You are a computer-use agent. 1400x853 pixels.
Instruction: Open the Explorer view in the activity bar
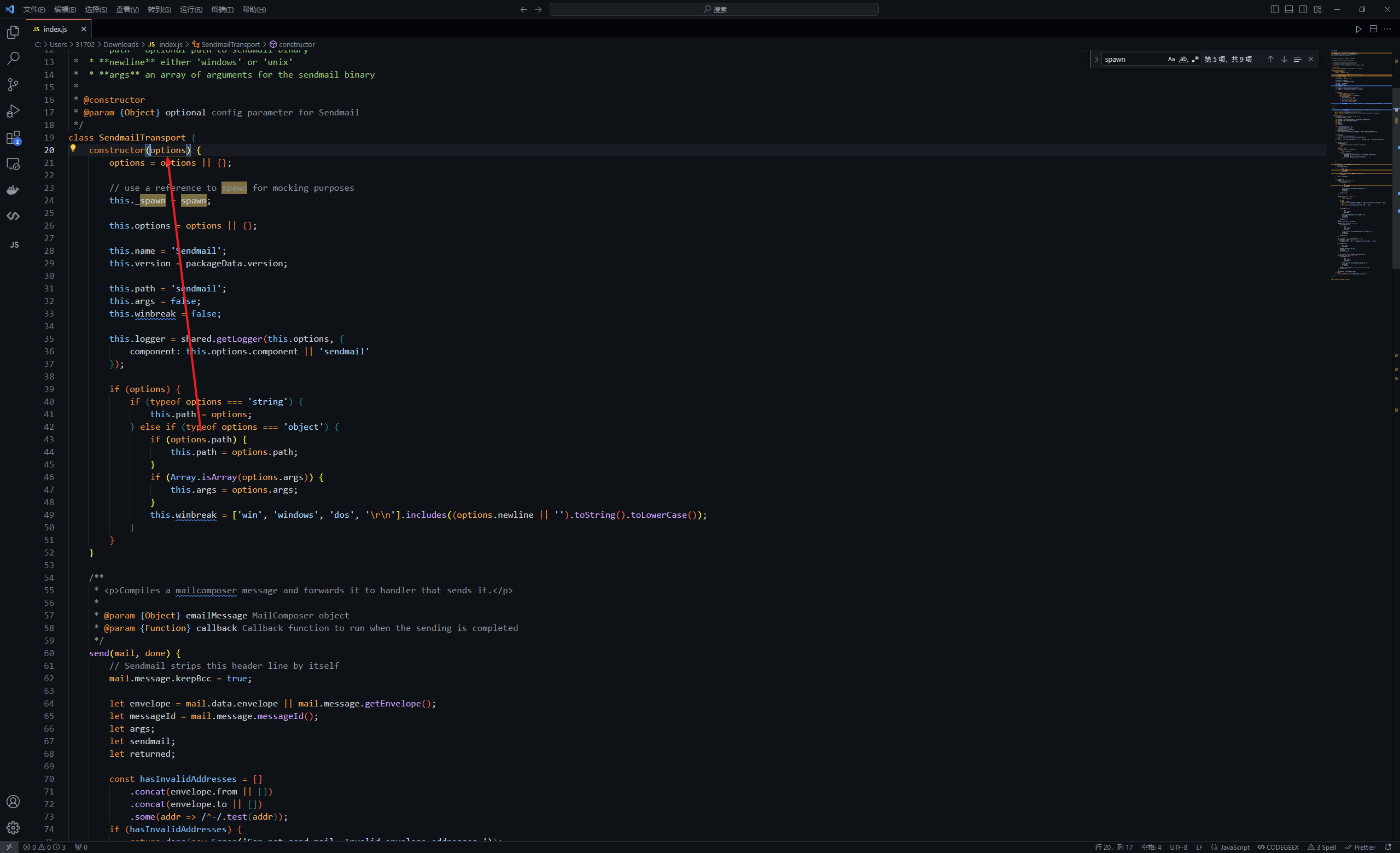pyautogui.click(x=13, y=32)
